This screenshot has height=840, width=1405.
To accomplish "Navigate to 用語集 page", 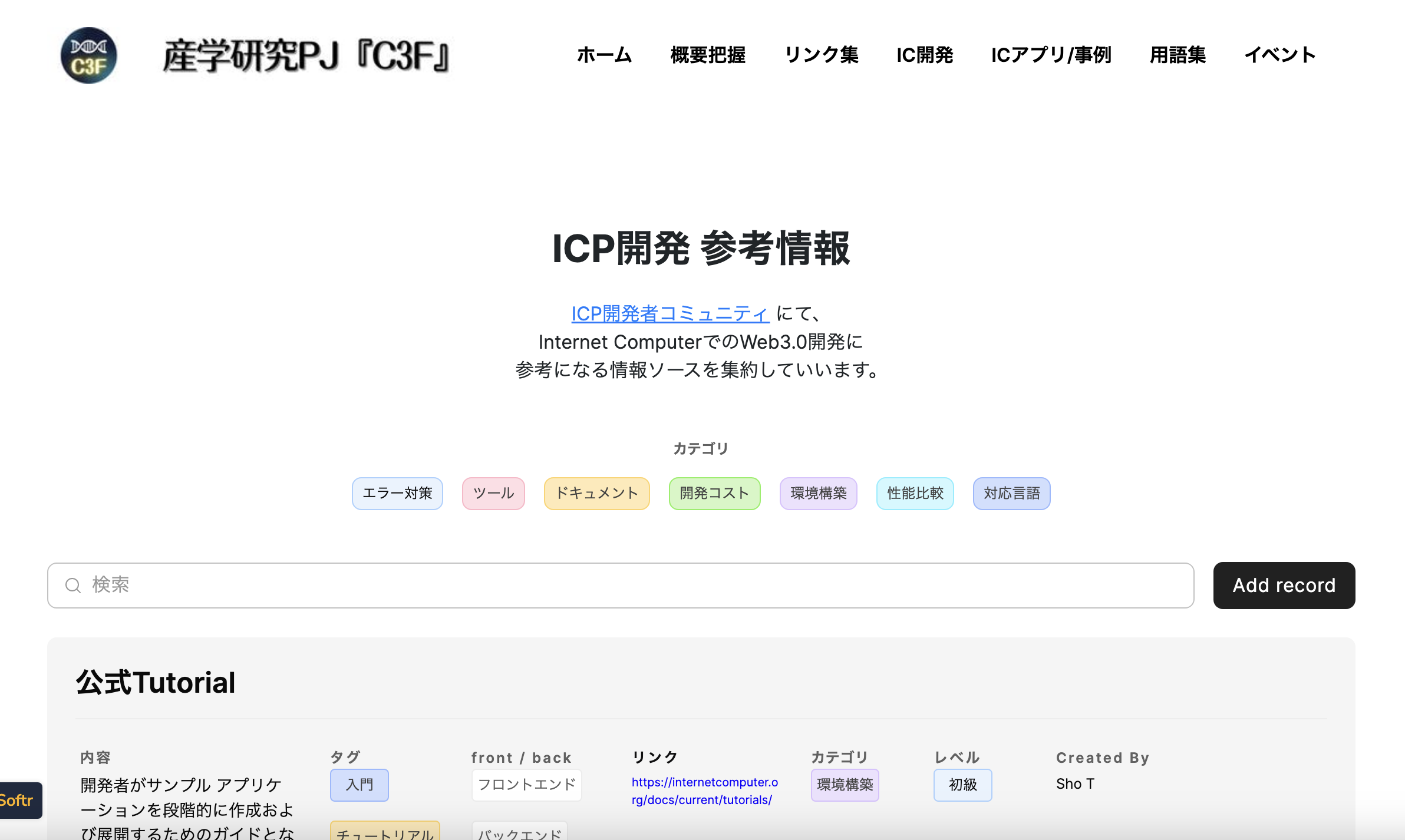I will point(1178,55).
